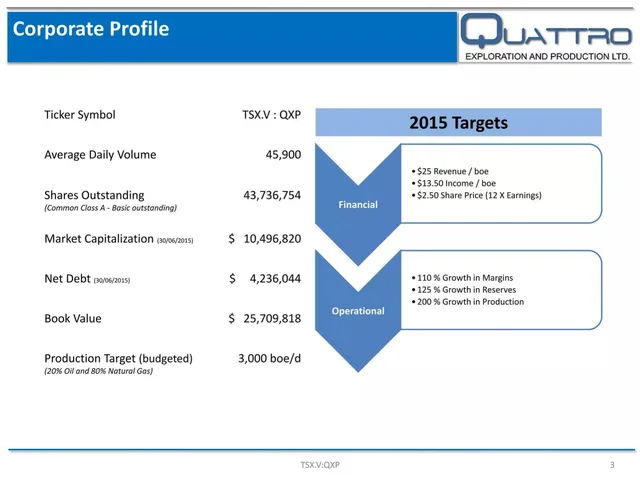Click the Average Daily Volume label
The image size is (640, 480).
click(x=100, y=155)
